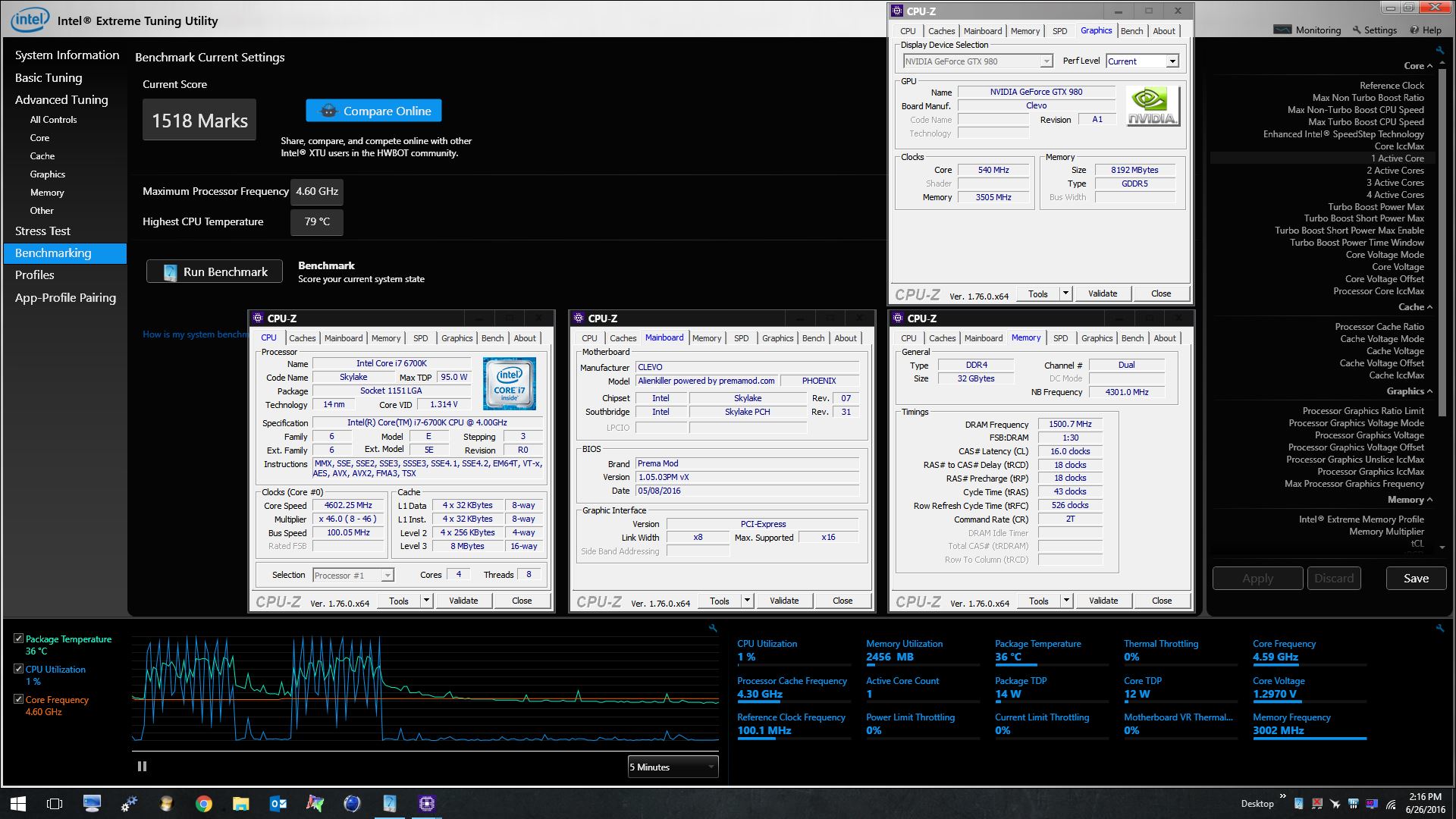Toggle the CPU Utilization graph checkbox
Image resolution: width=1456 pixels, height=819 pixels.
[18, 669]
